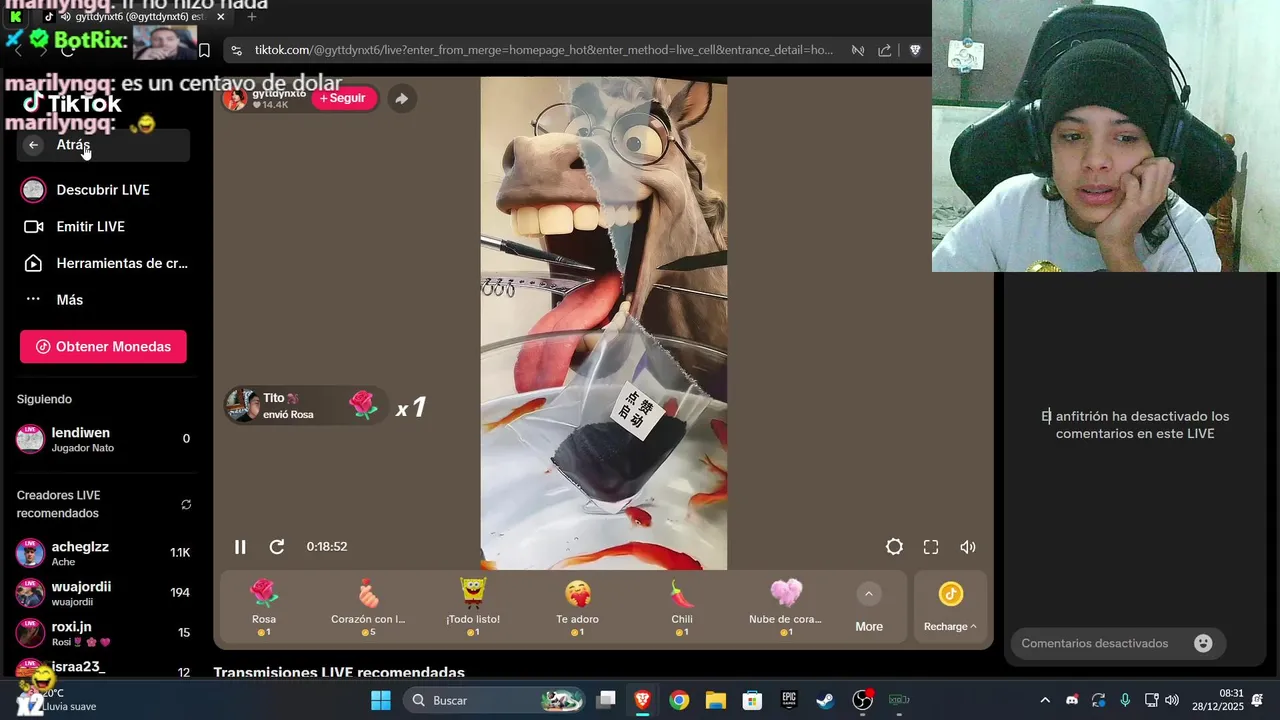Open the site settings icon in the address bar
This screenshot has height=720, width=1280.
(x=236, y=50)
